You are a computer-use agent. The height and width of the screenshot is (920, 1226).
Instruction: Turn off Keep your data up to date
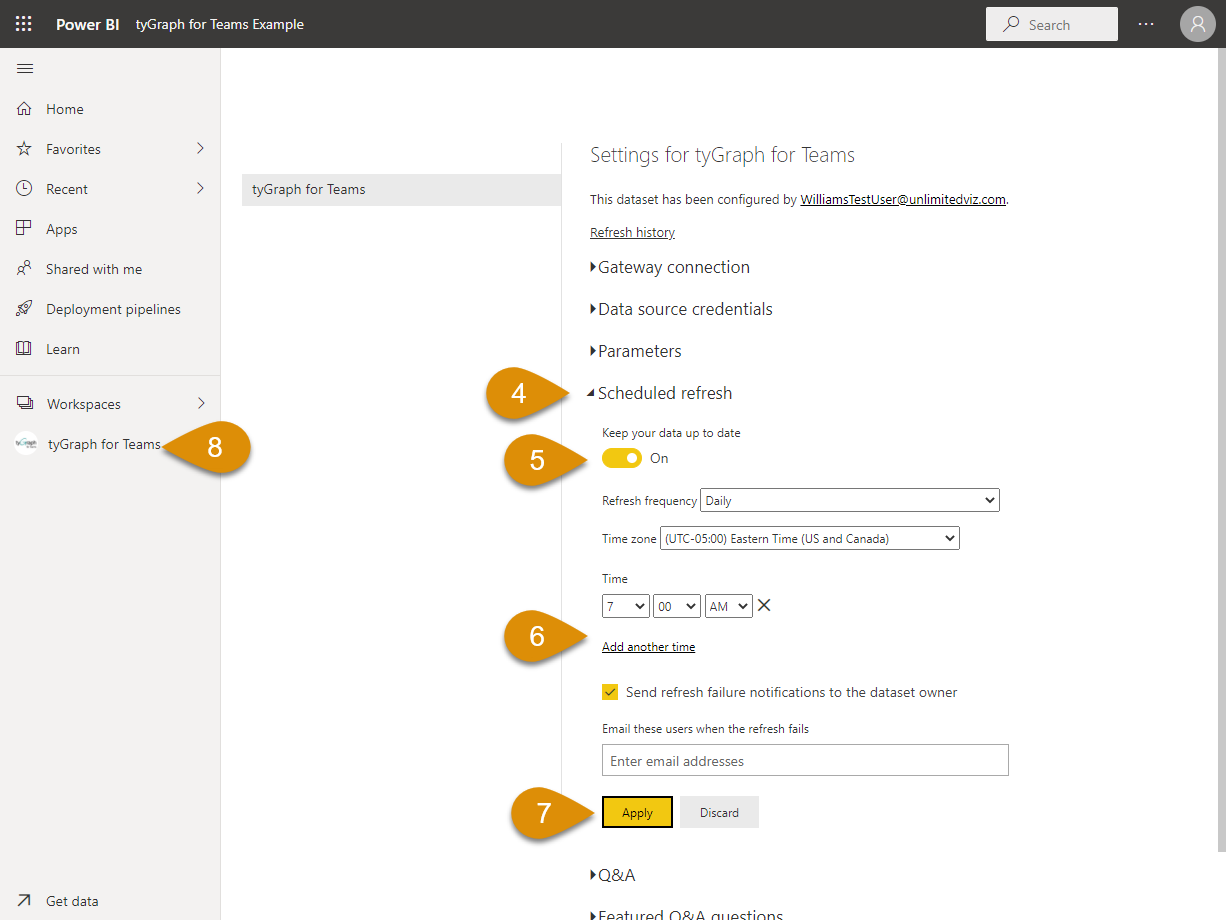tap(622, 458)
